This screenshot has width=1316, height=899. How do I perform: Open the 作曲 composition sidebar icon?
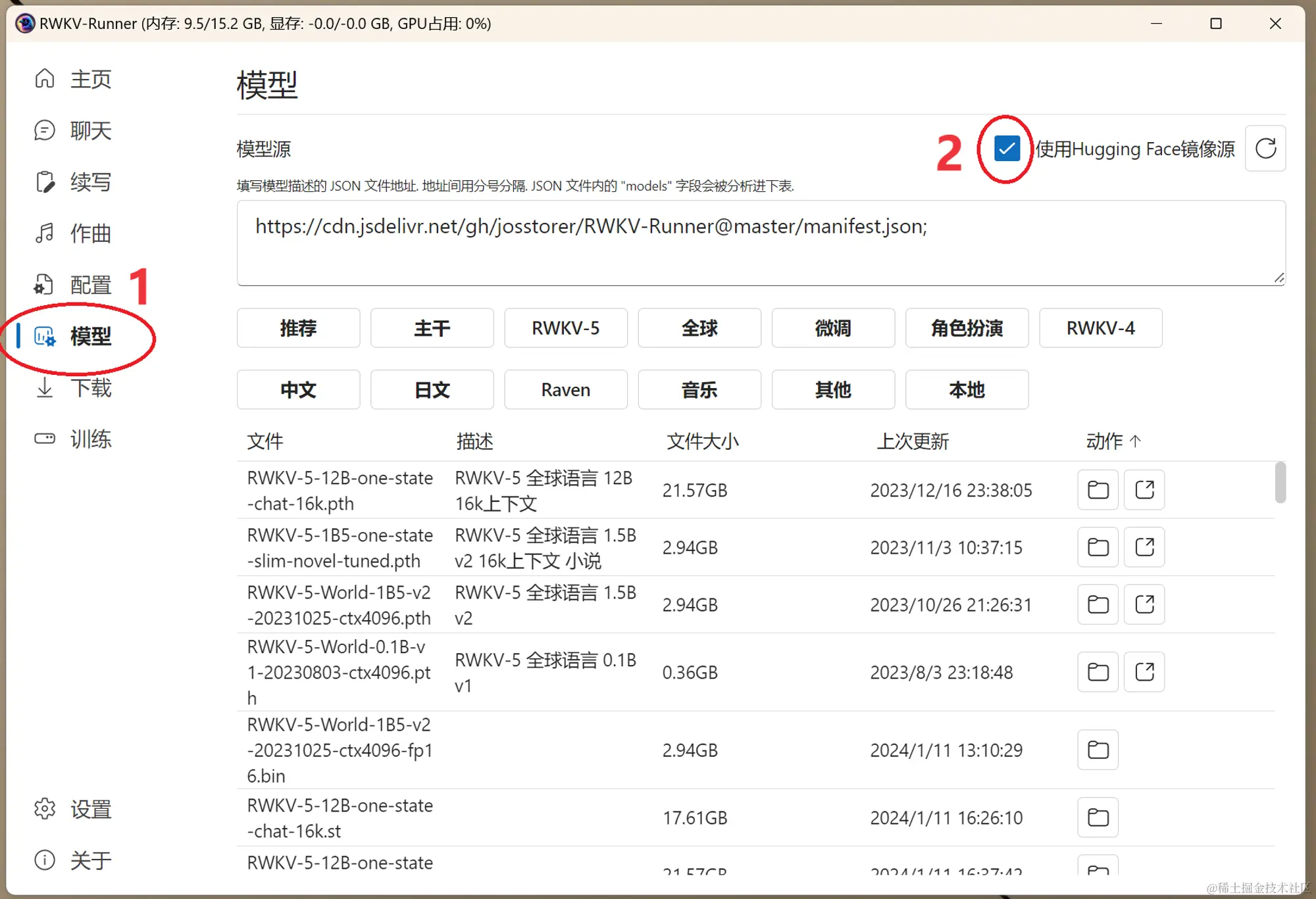[45, 233]
